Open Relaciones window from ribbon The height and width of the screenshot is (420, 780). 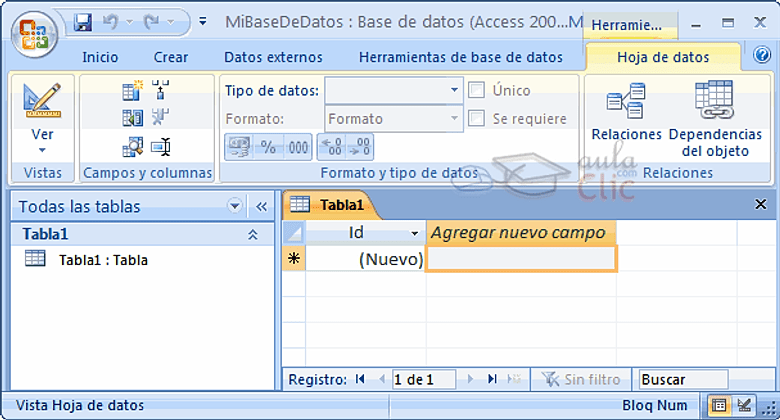[x=626, y=111]
